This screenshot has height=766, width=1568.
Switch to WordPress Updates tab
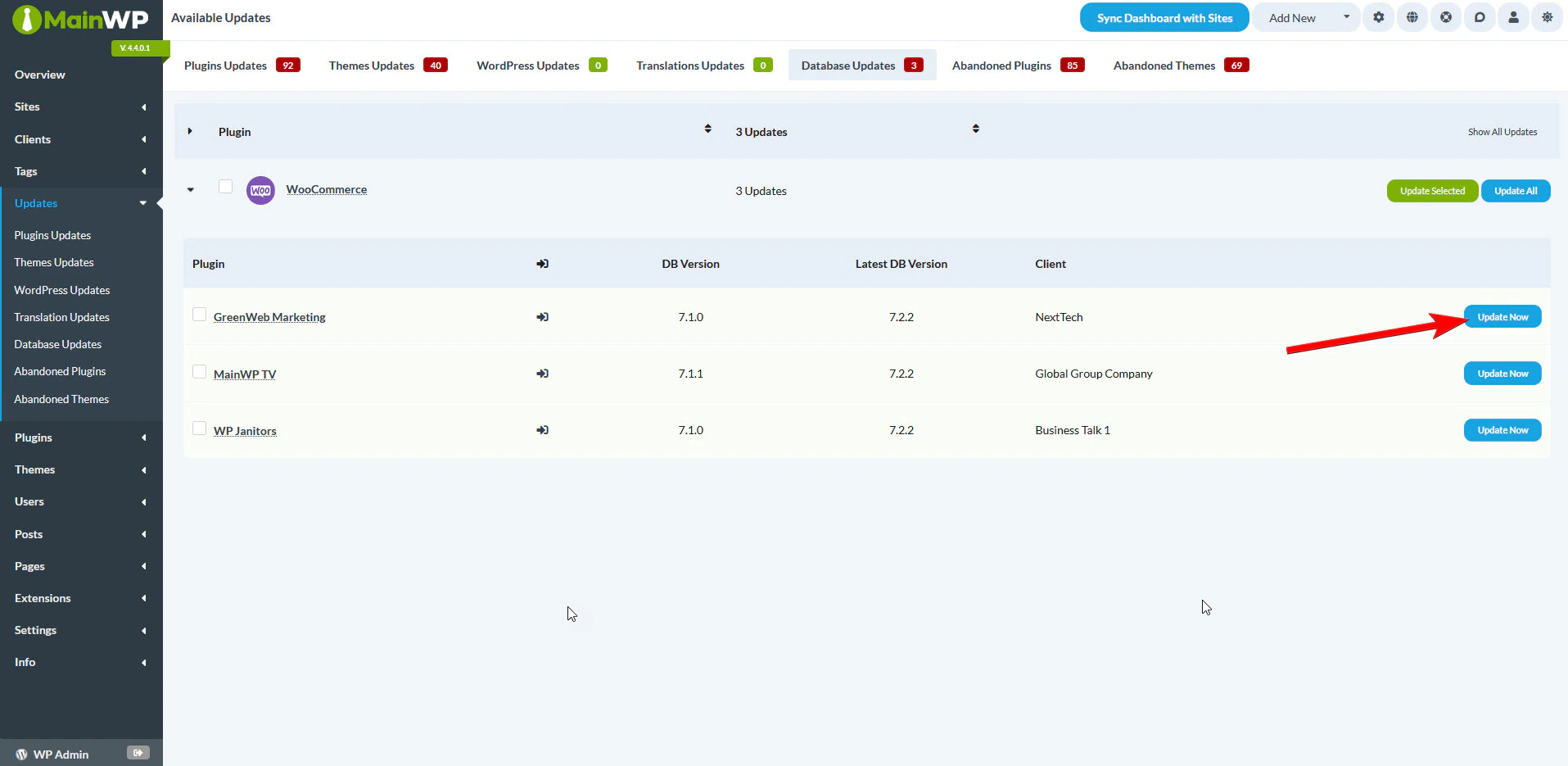point(542,66)
